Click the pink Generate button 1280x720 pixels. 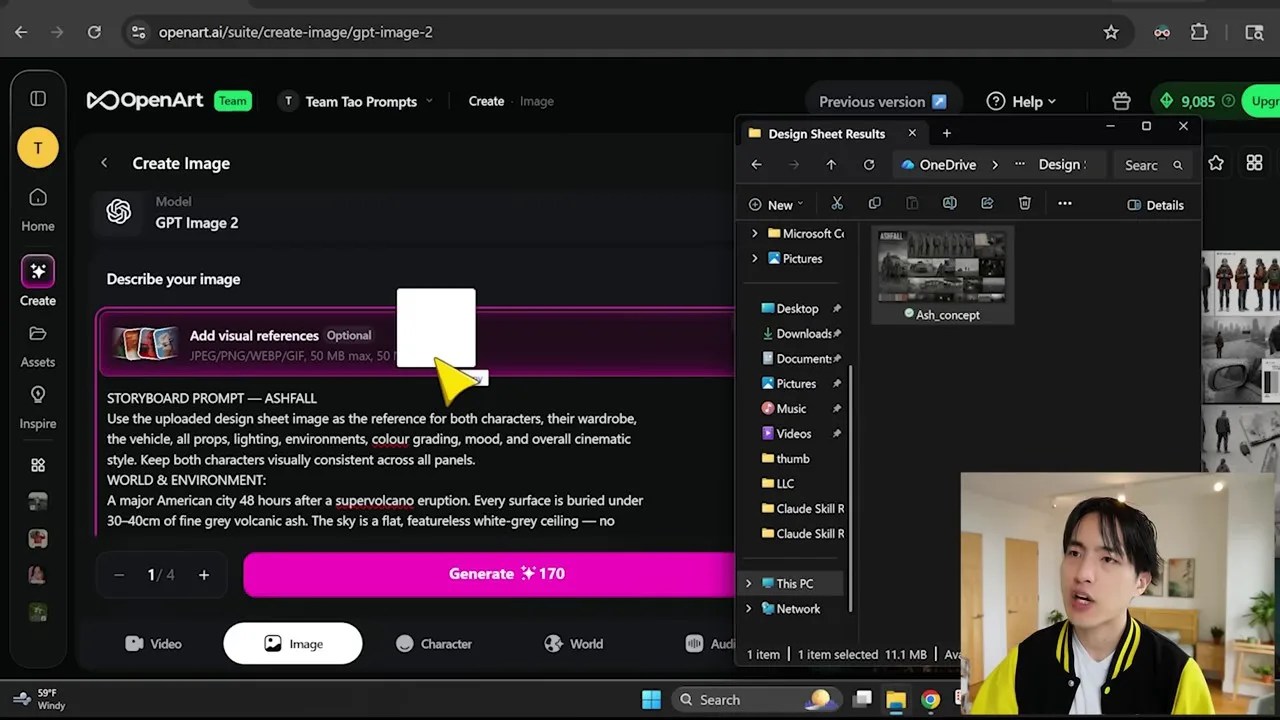489,574
